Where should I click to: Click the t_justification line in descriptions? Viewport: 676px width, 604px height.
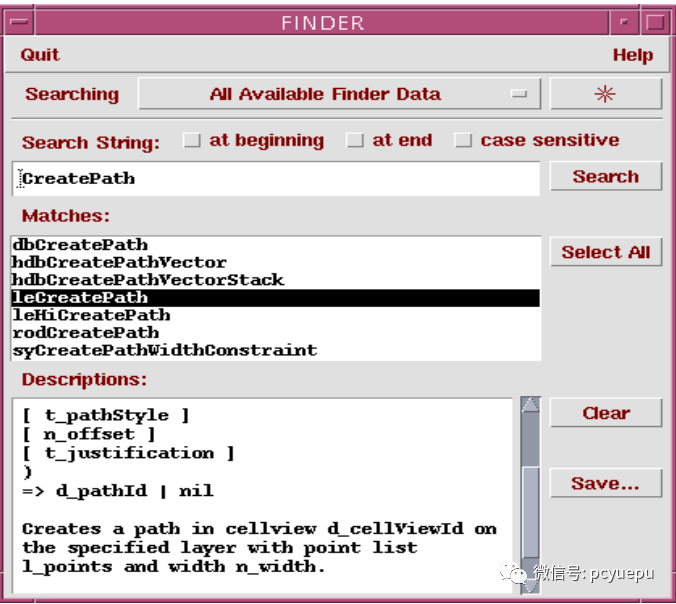coord(128,453)
